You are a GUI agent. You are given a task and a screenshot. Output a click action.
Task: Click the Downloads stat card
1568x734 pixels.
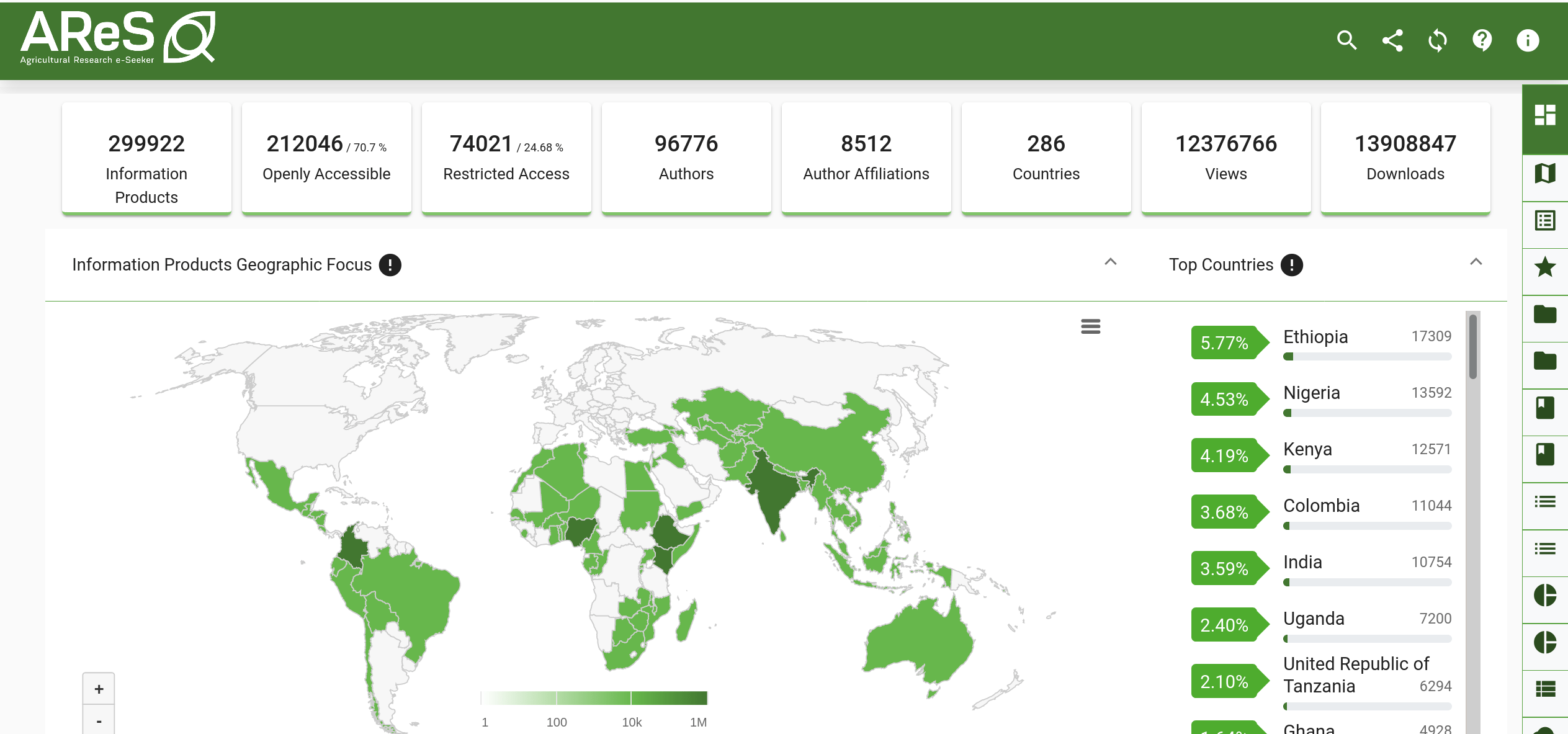(1405, 158)
